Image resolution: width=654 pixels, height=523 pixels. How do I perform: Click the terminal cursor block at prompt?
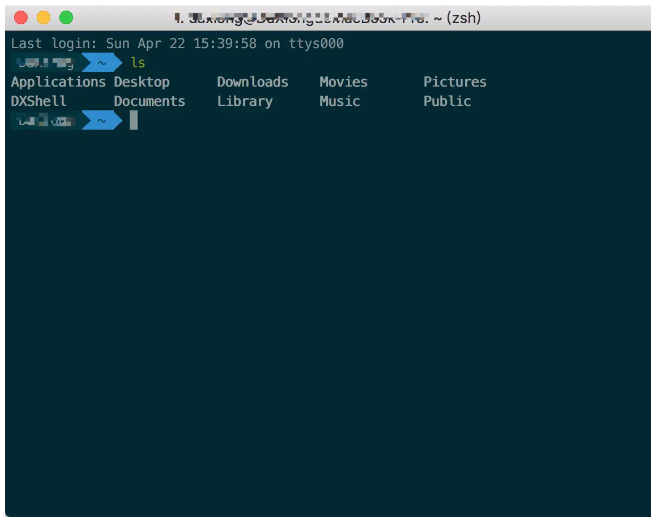(x=133, y=121)
